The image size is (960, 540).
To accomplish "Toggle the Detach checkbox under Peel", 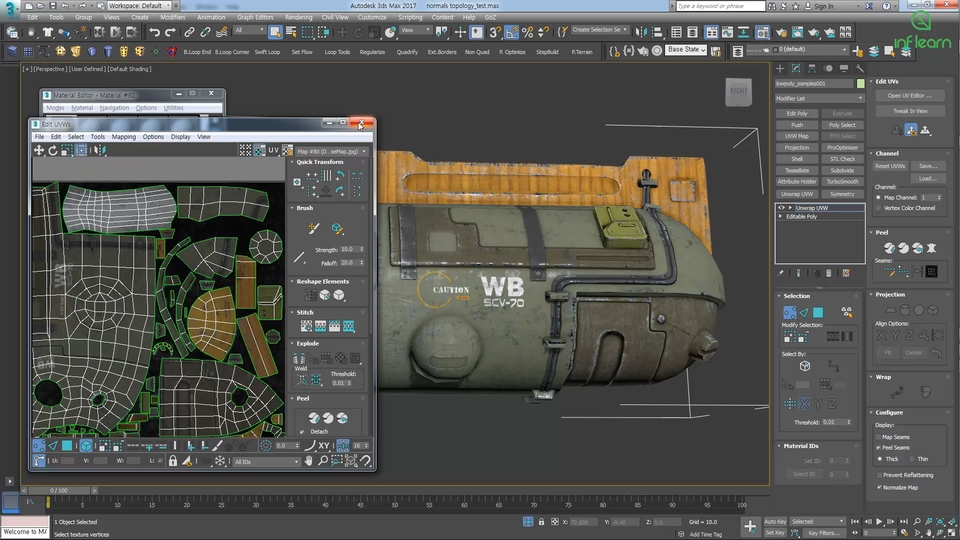I will coord(302,432).
